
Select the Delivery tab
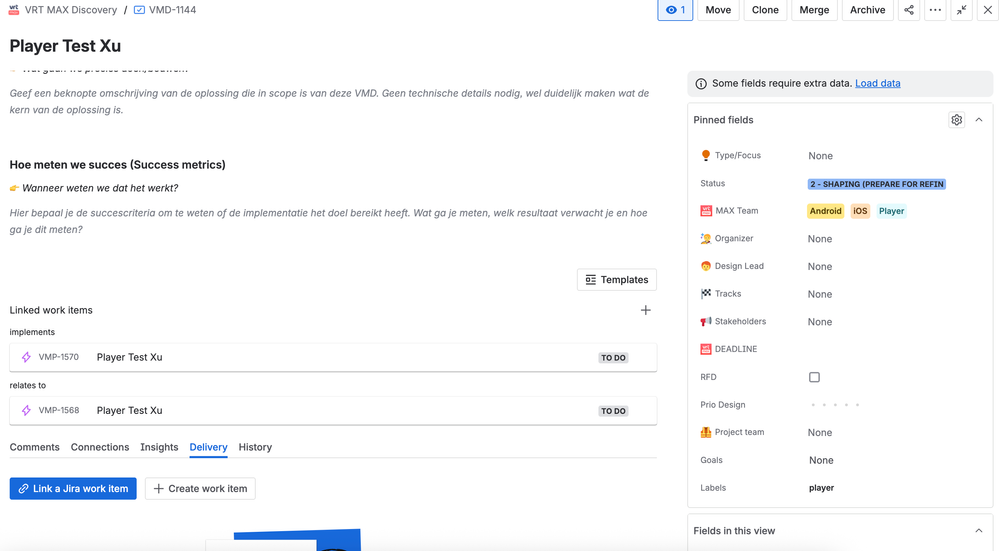point(208,447)
